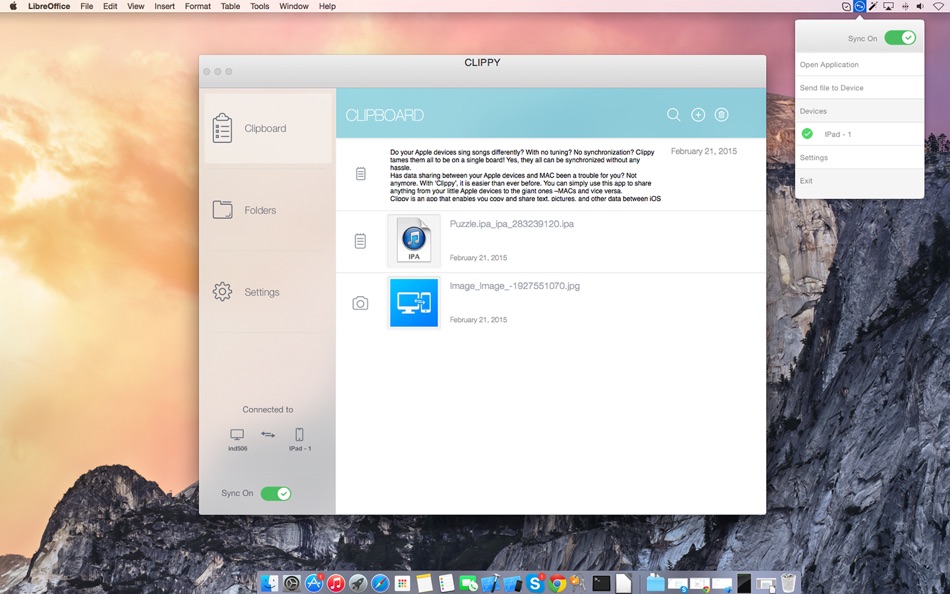Click the sync arrows icon between devices
This screenshot has height=594, width=950.
268,434
